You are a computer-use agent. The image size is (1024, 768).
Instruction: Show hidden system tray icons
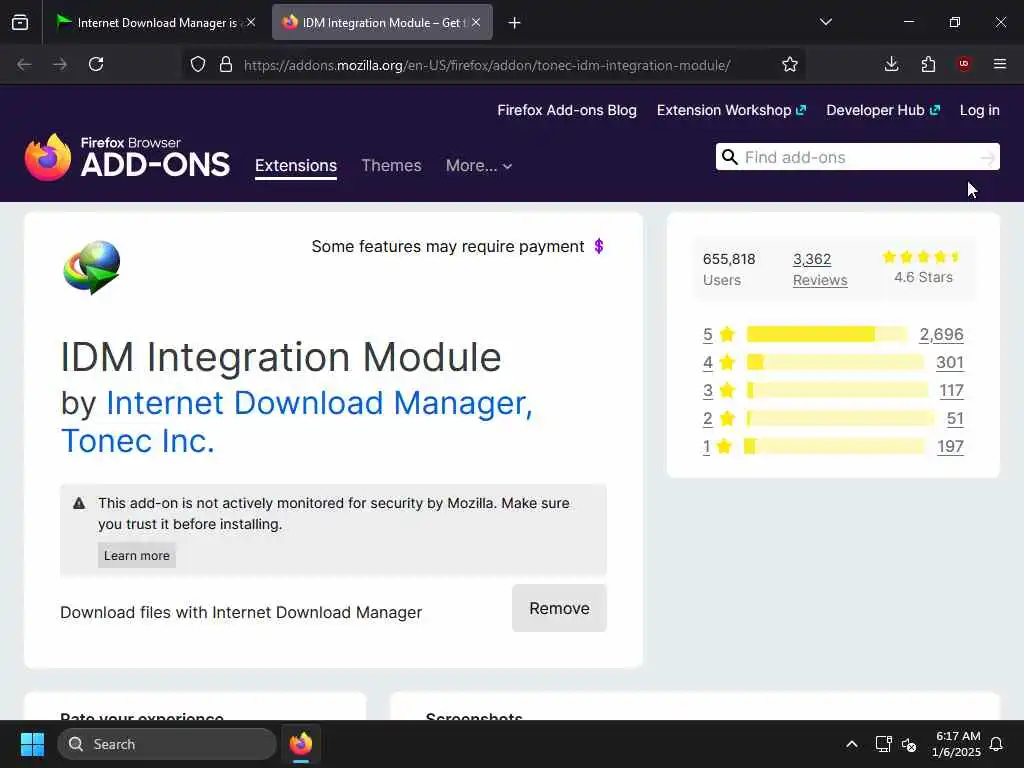(852, 744)
